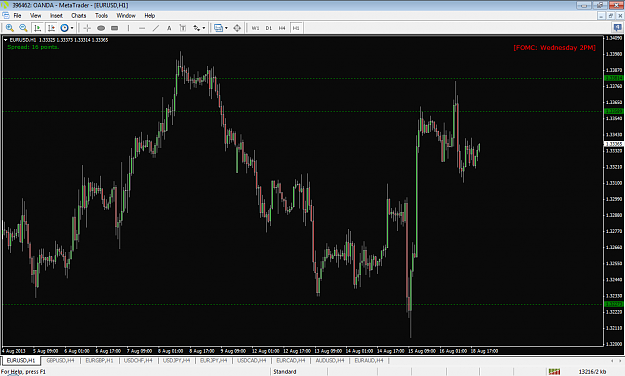Open the Charts menu
625x376 pixels.
[79, 16]
